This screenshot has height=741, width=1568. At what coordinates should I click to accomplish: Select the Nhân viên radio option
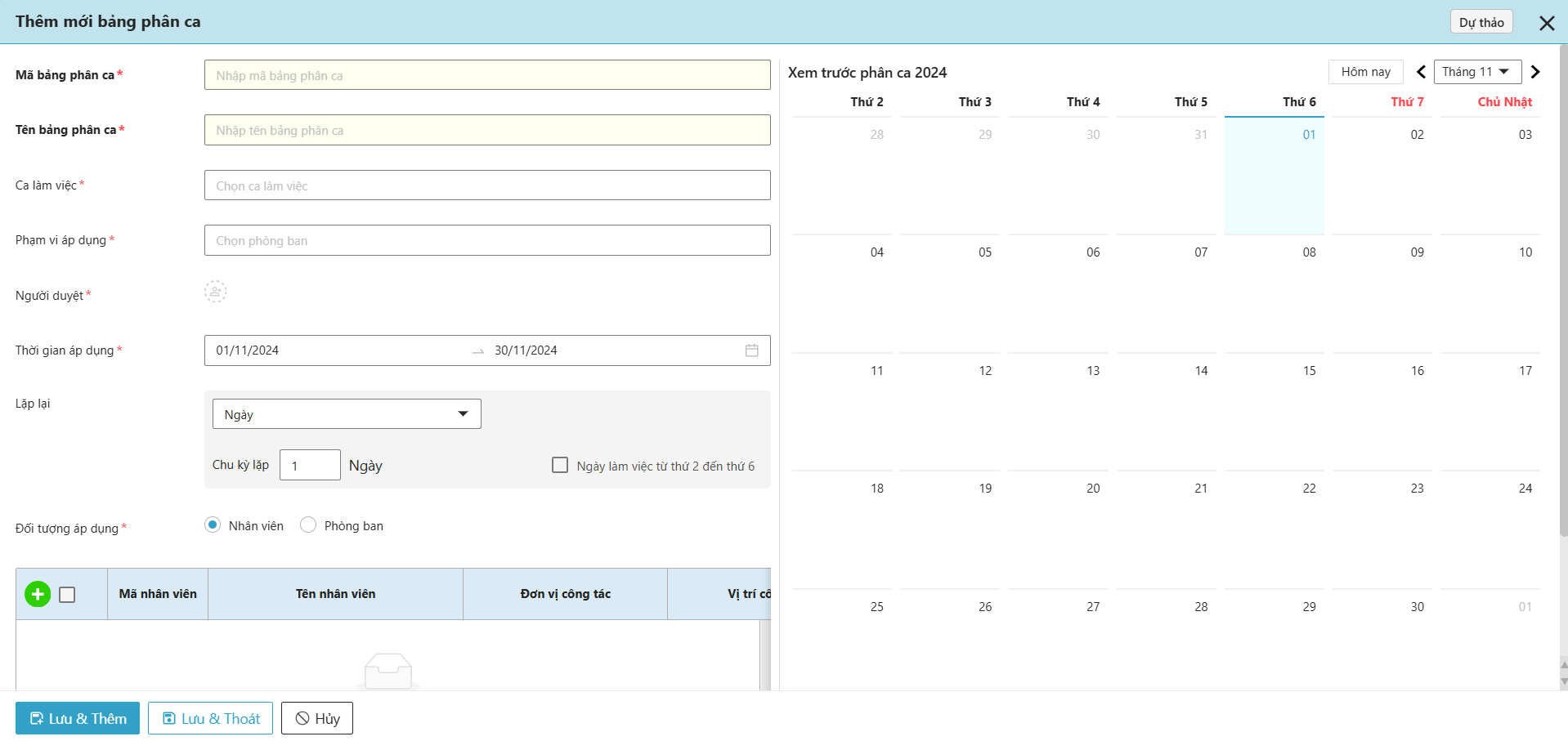pyautogui.click(x=213, y=525)
